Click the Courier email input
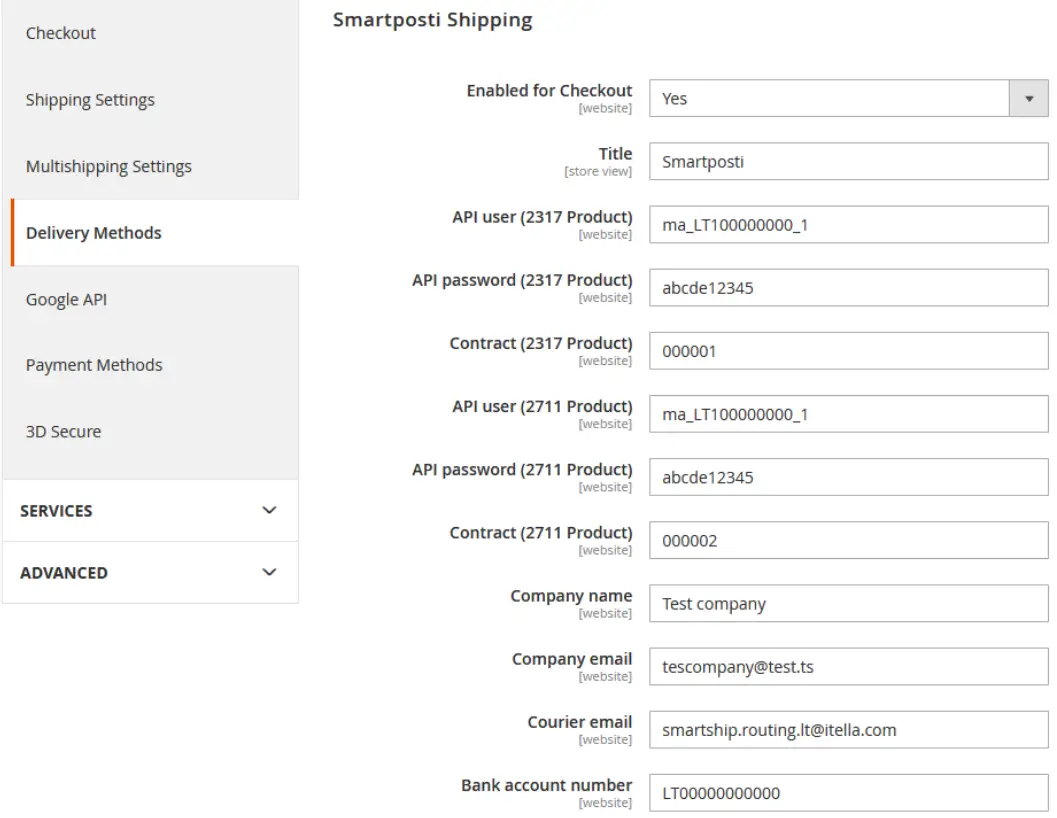The width and height of the screenshot is (1057, 818). coord(849,730)
